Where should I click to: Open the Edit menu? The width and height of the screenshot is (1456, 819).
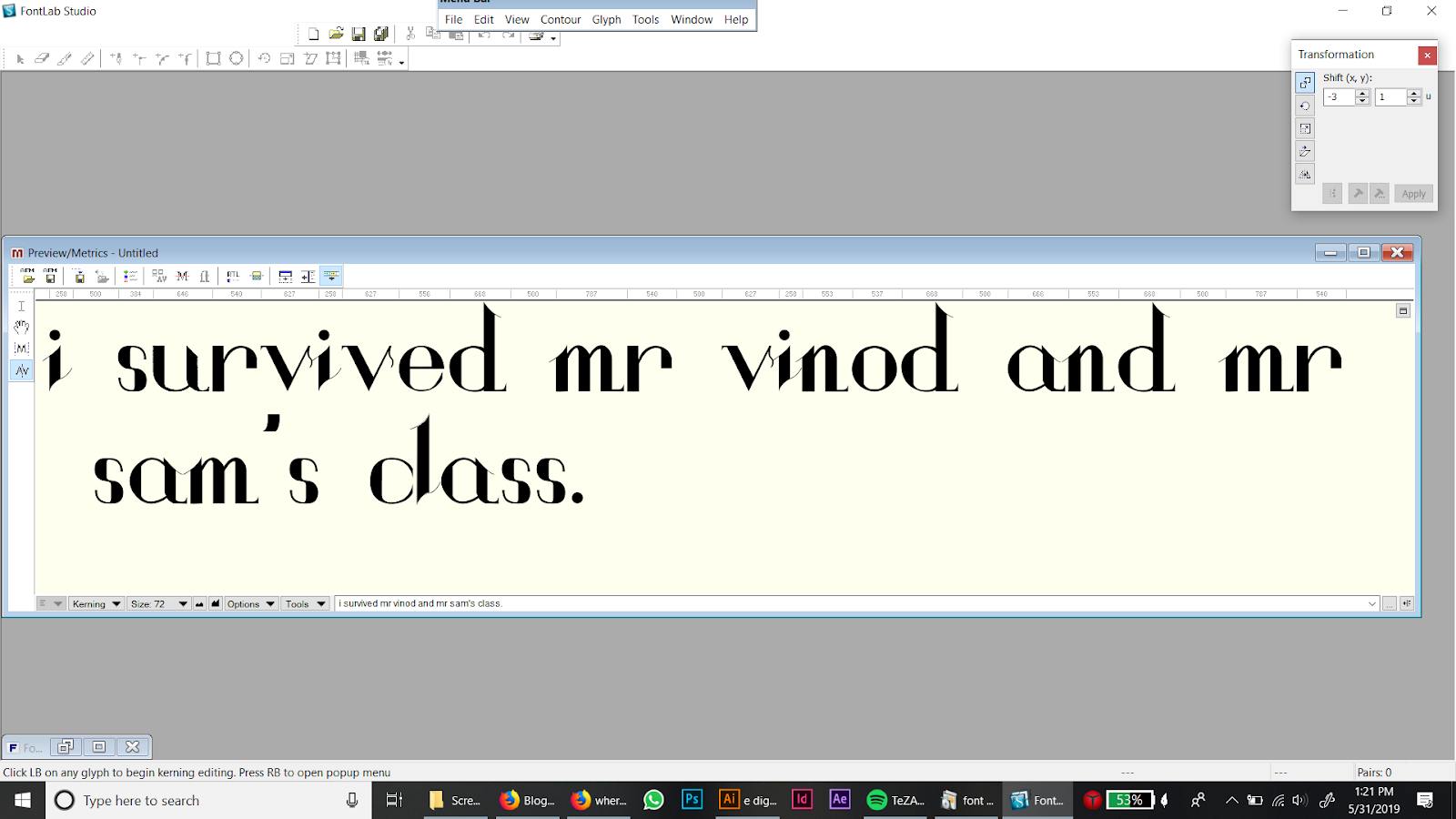pos(484,19)
